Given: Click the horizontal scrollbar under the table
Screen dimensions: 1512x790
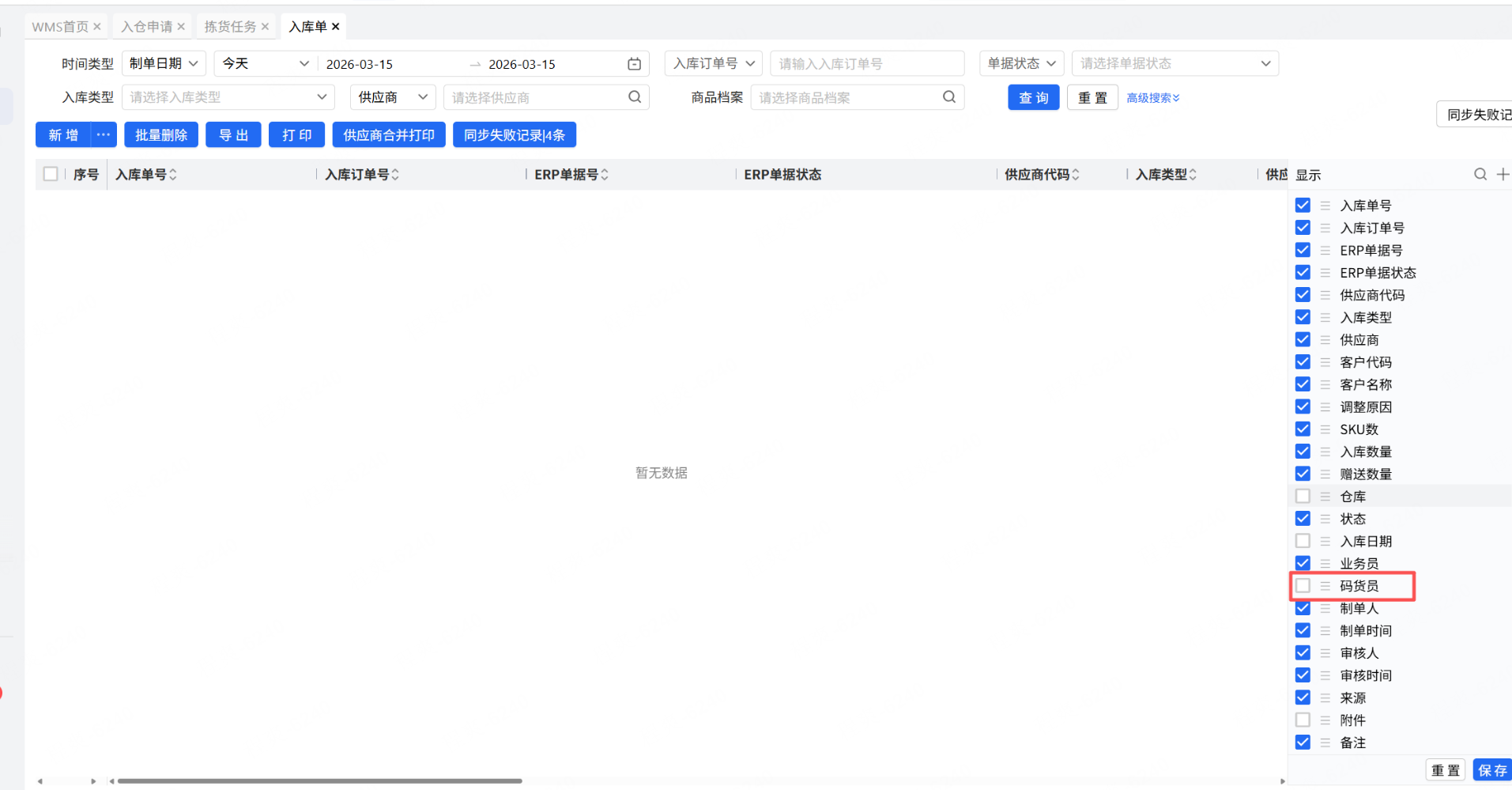Looking at the screenshot, I should pyautogui.click(x=320, y=781).
